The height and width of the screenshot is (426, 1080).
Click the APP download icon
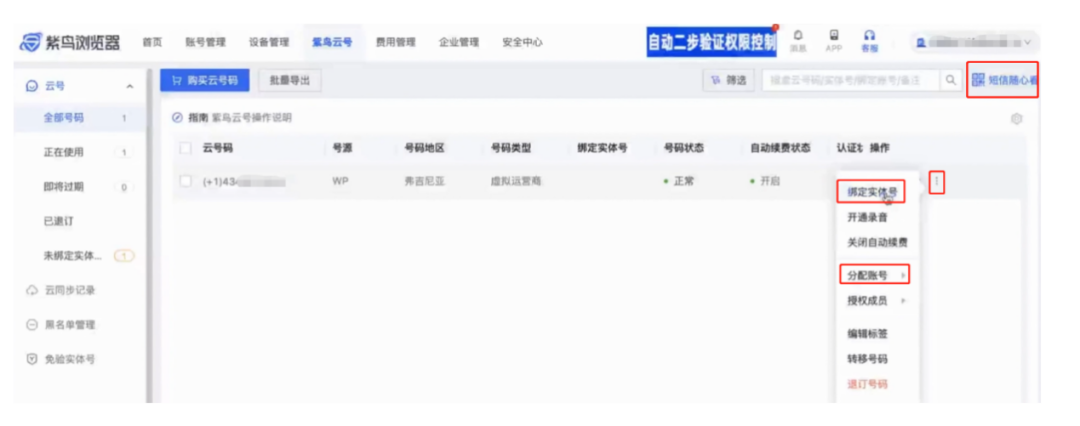pyautogui.click(x=833, y=38)
